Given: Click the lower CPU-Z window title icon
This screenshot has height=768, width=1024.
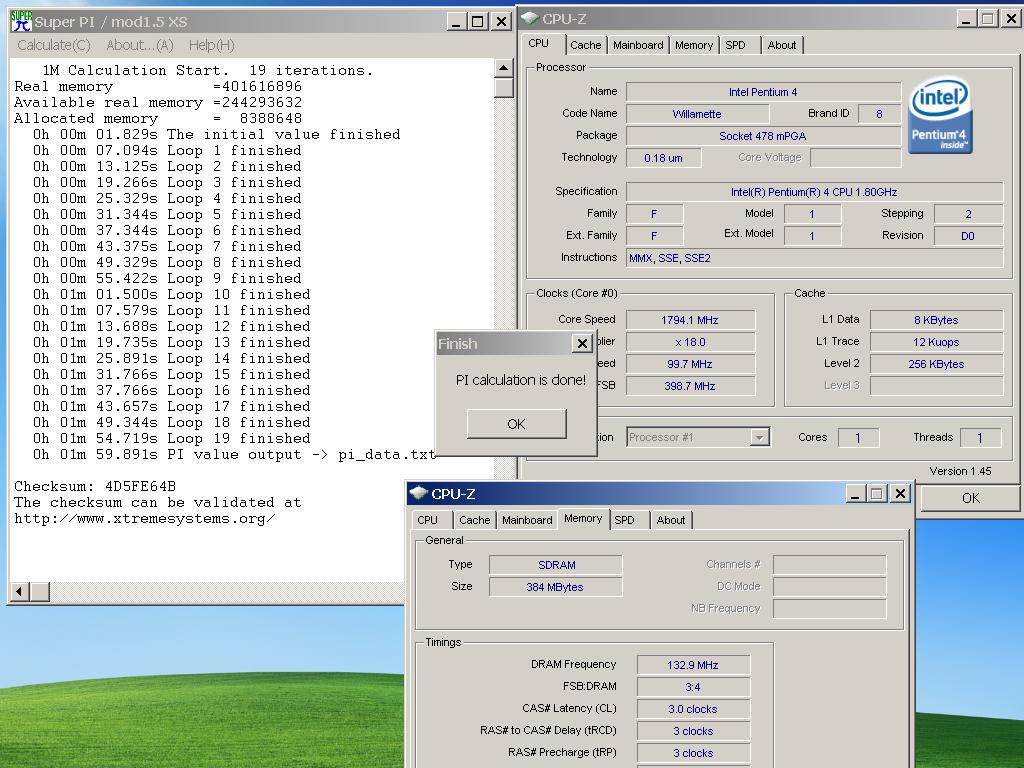Looking at the screenshot, I should [419, 493].
